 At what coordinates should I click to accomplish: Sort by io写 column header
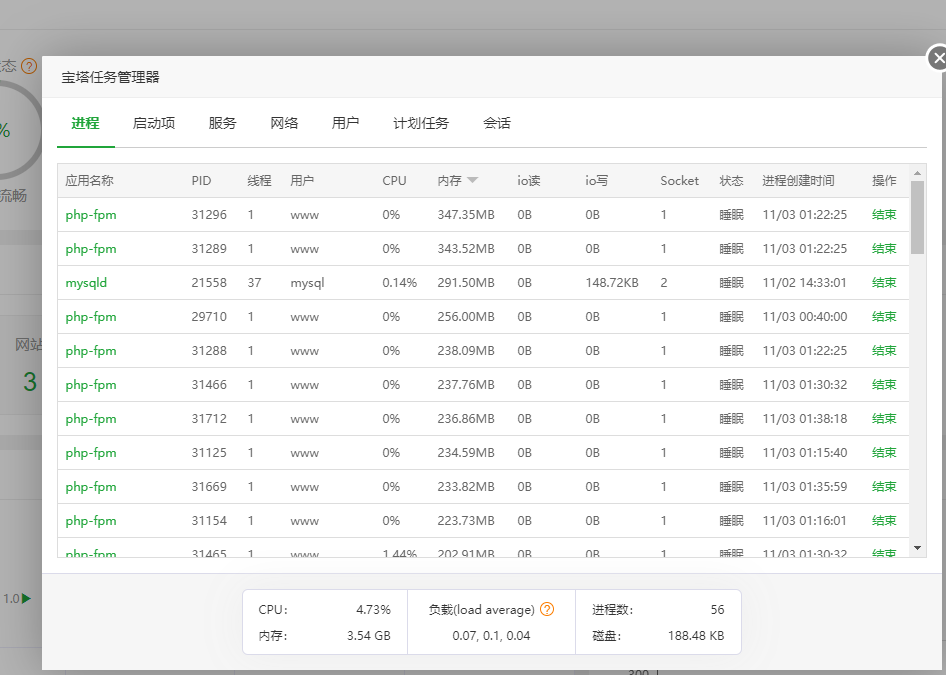tap(597, 180)
